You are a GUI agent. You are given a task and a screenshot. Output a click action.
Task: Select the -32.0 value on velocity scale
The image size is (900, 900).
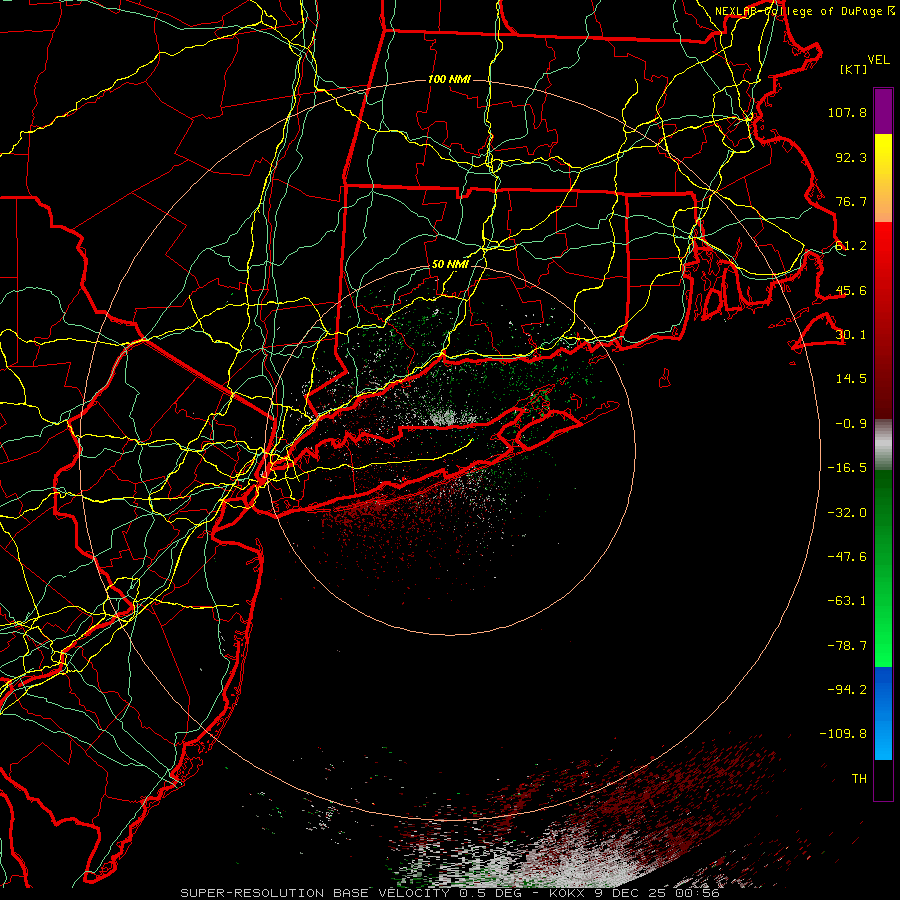847,512
